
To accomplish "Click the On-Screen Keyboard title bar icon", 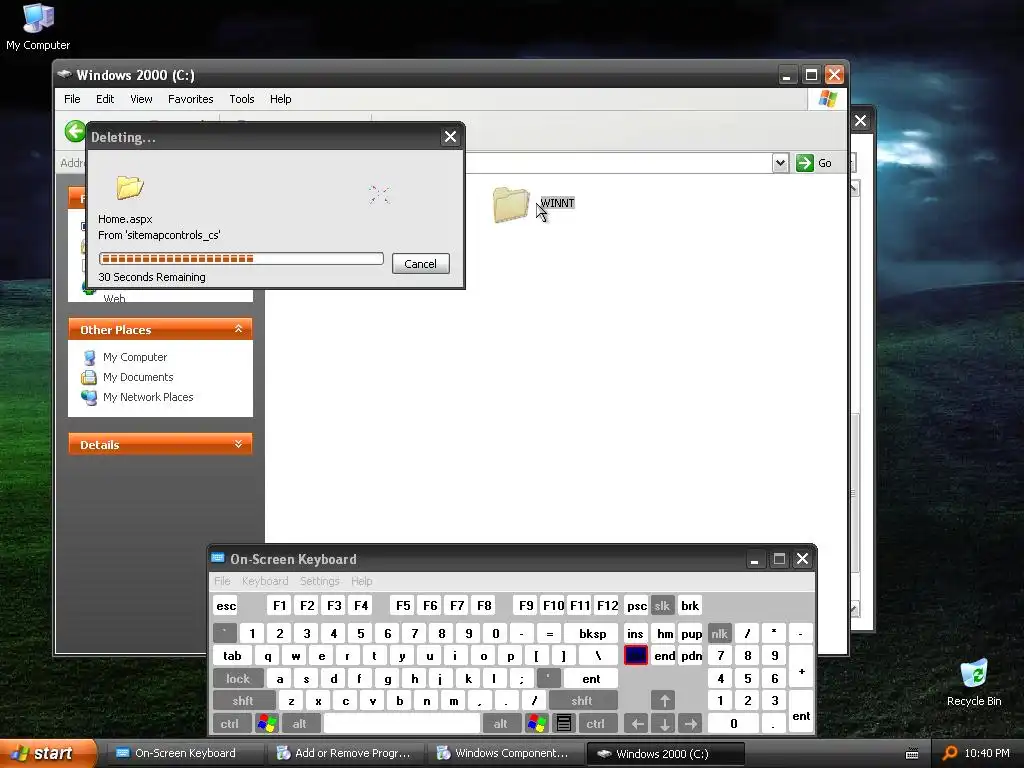I will [x=218, y=558].
